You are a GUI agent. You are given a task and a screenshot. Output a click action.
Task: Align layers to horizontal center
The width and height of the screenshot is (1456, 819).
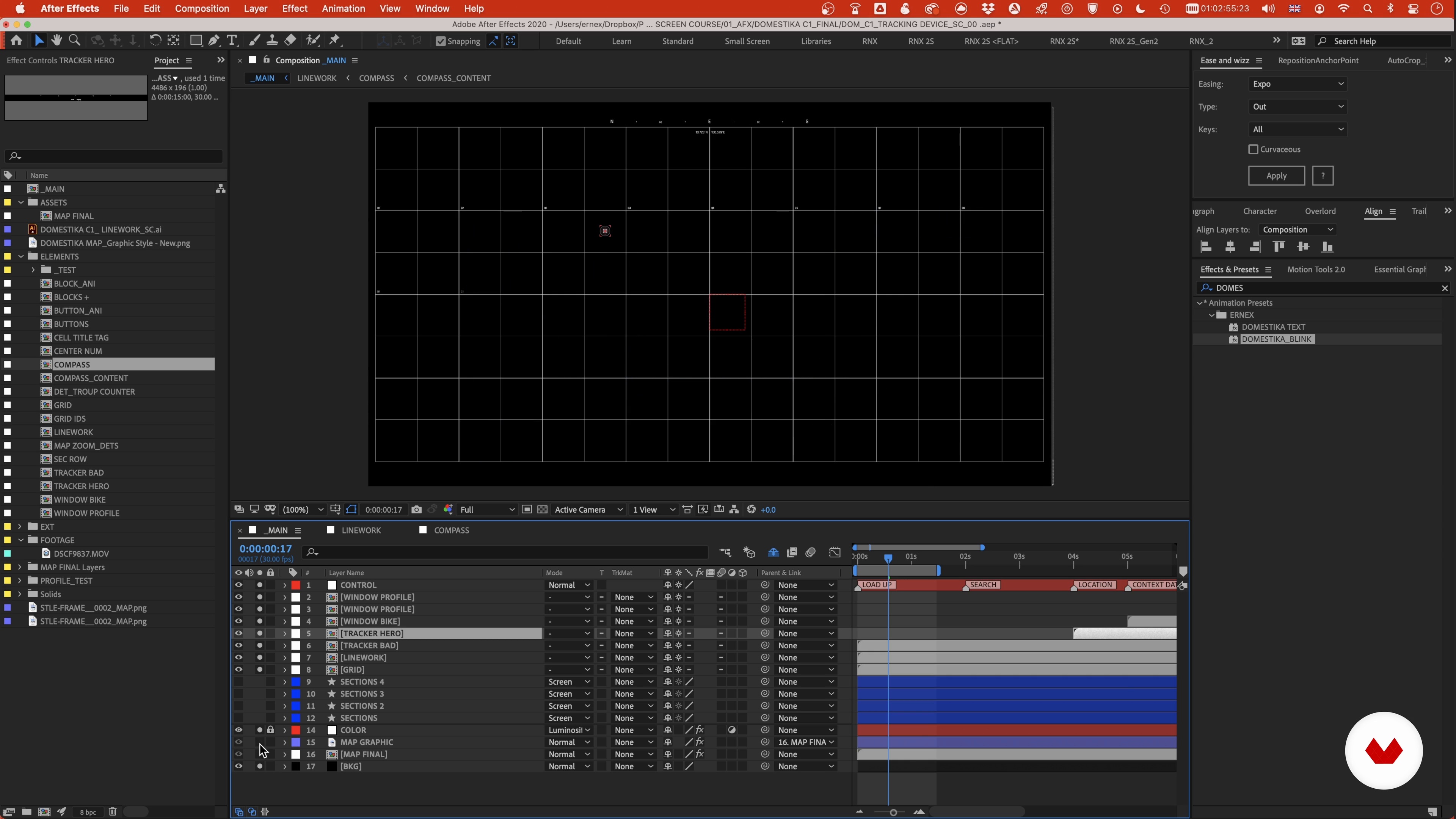[x=1230, y=247]
